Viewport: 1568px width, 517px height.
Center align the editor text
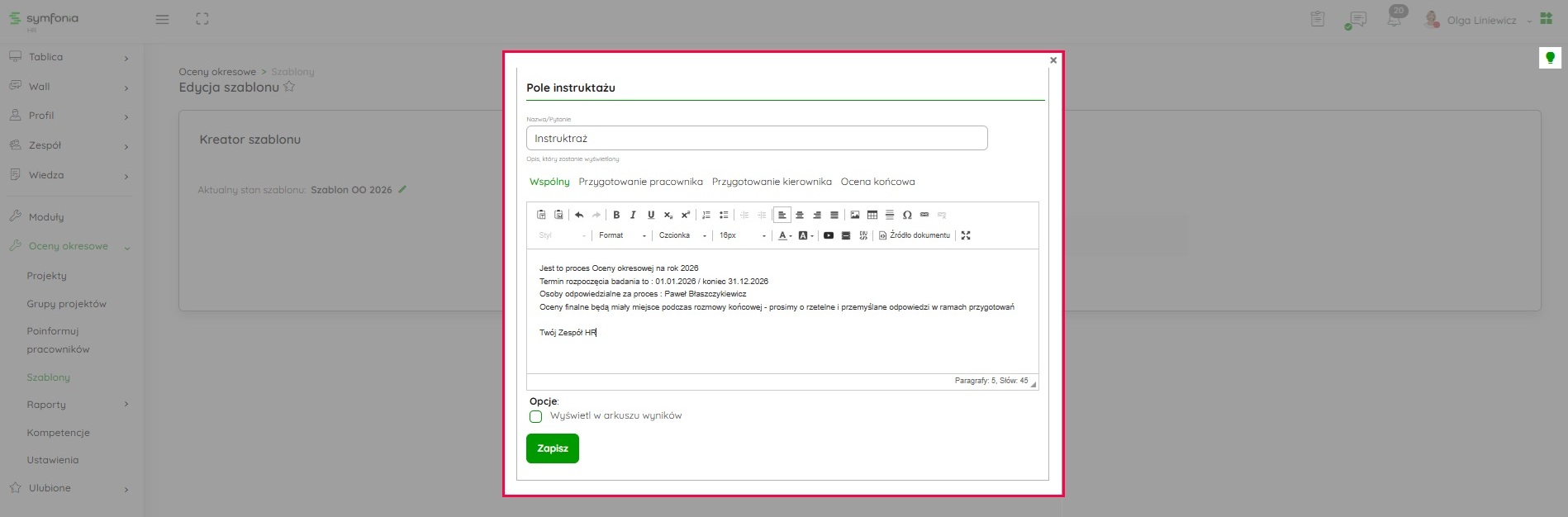[800, 215]
